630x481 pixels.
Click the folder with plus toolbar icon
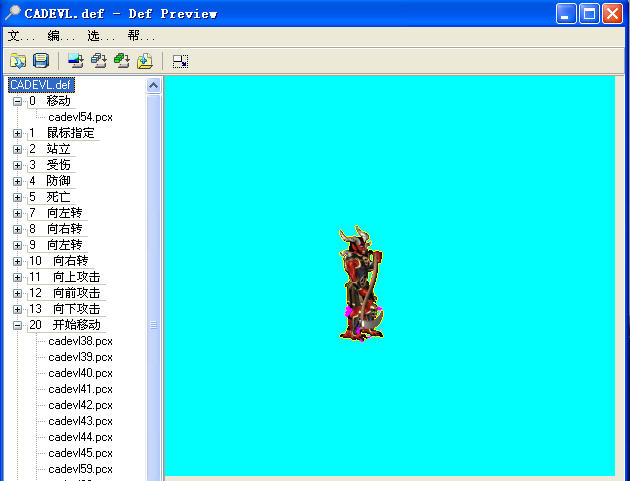(x=145, y=61)
